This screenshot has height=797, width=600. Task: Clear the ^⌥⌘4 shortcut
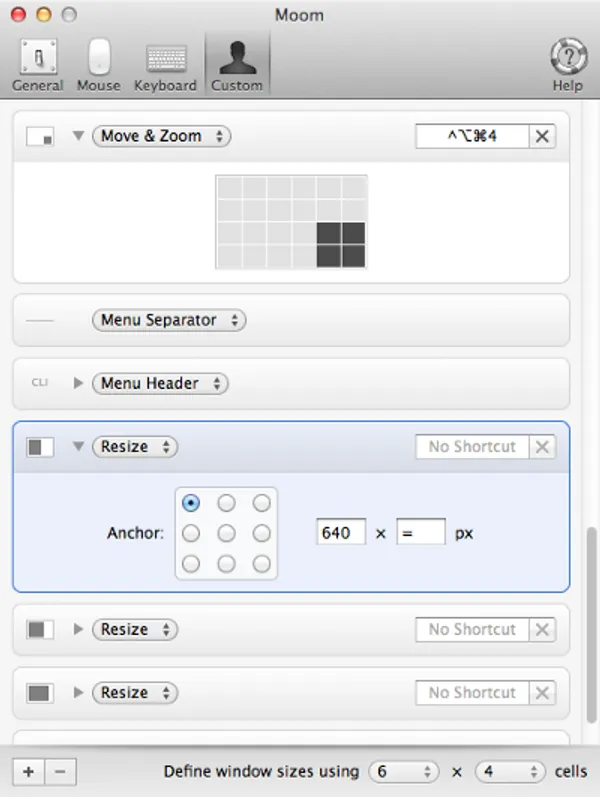(x=542, y=136)
